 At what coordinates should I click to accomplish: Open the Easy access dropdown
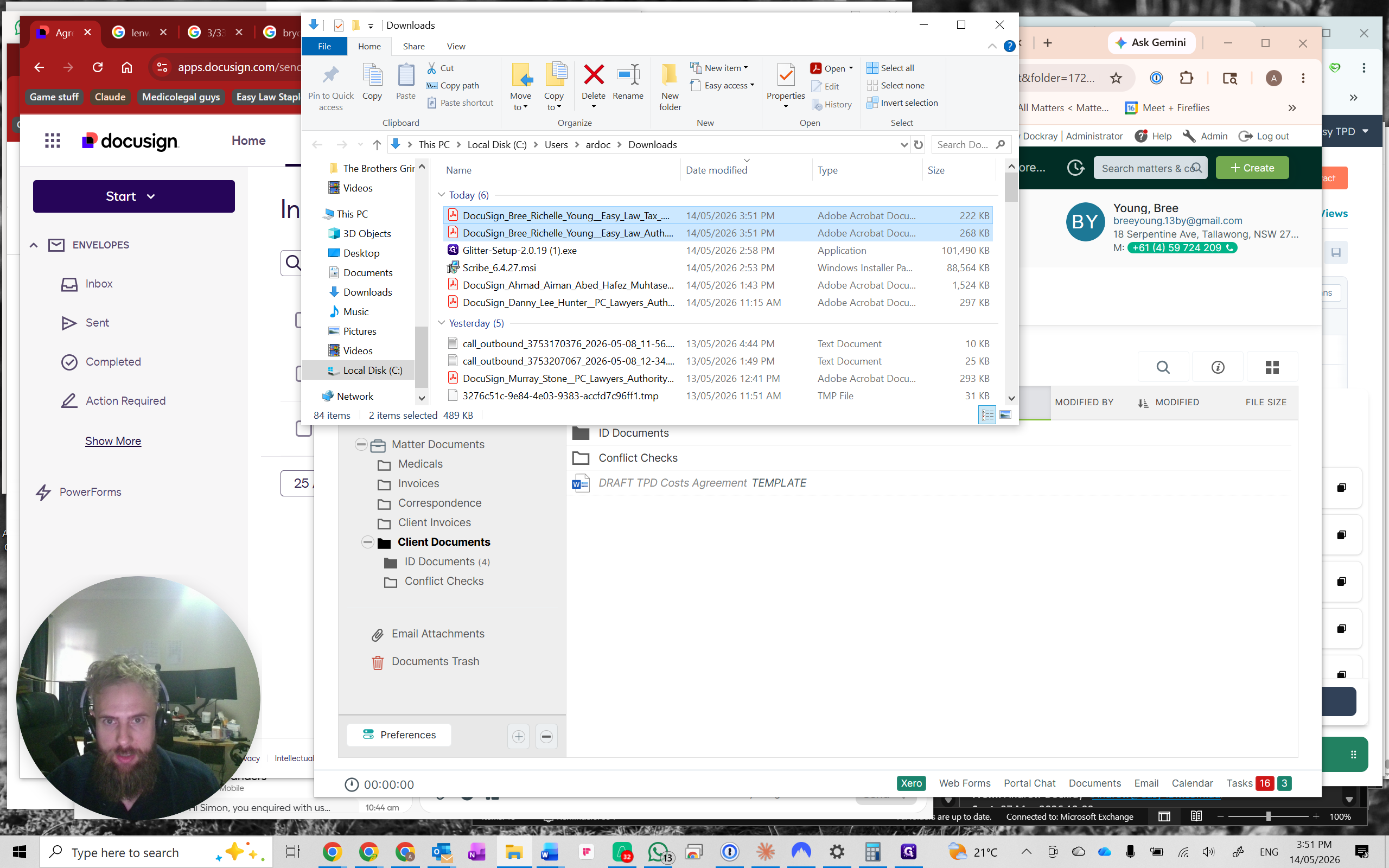pos(723,86)
